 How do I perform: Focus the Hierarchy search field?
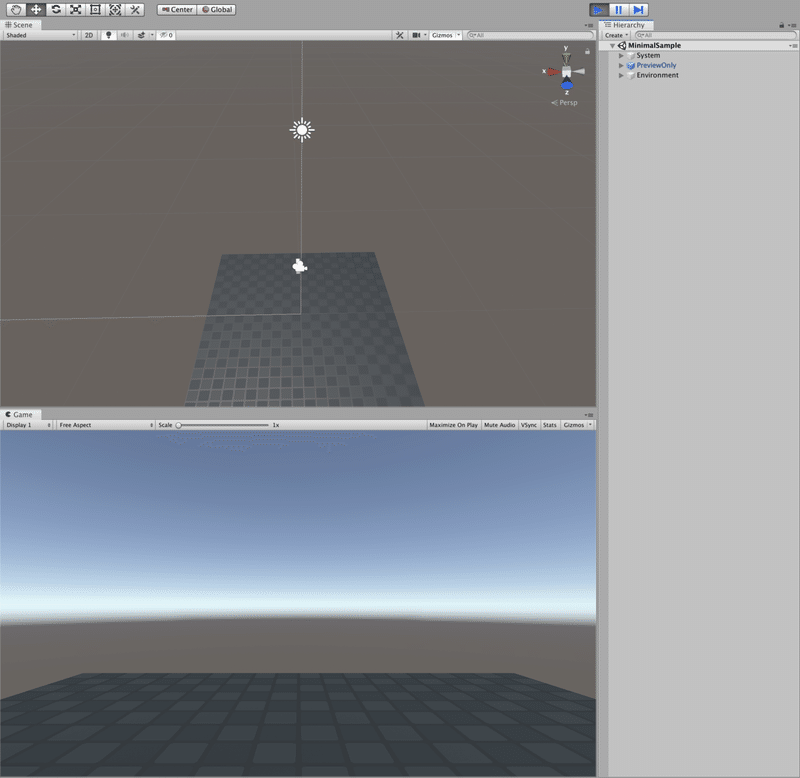click(x=715, y=35)
